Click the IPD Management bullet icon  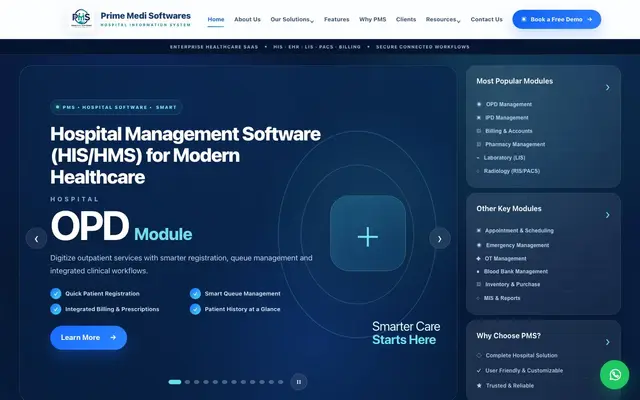click(479, 118)
